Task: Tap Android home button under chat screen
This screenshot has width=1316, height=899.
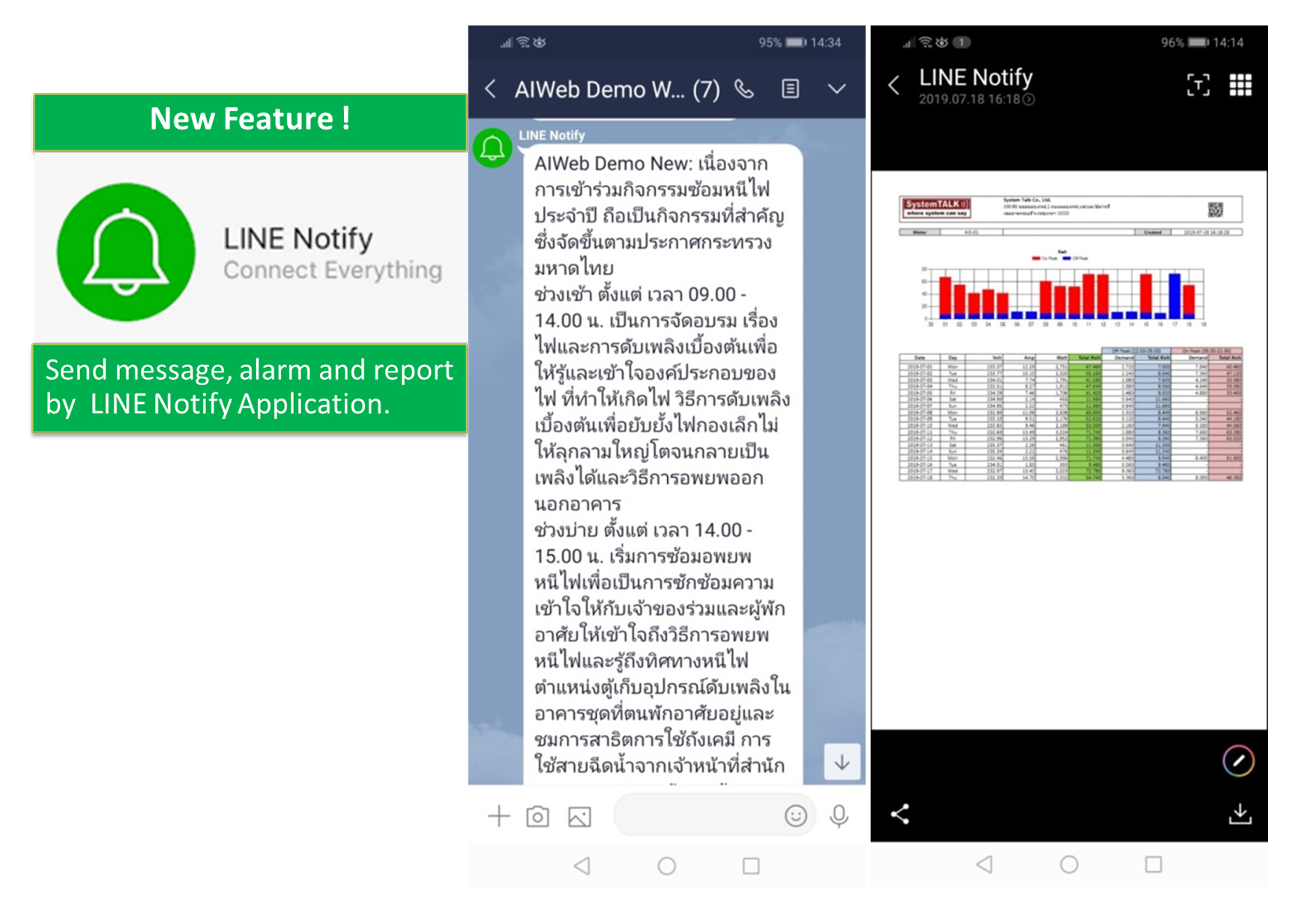Action: coord(667,866)
